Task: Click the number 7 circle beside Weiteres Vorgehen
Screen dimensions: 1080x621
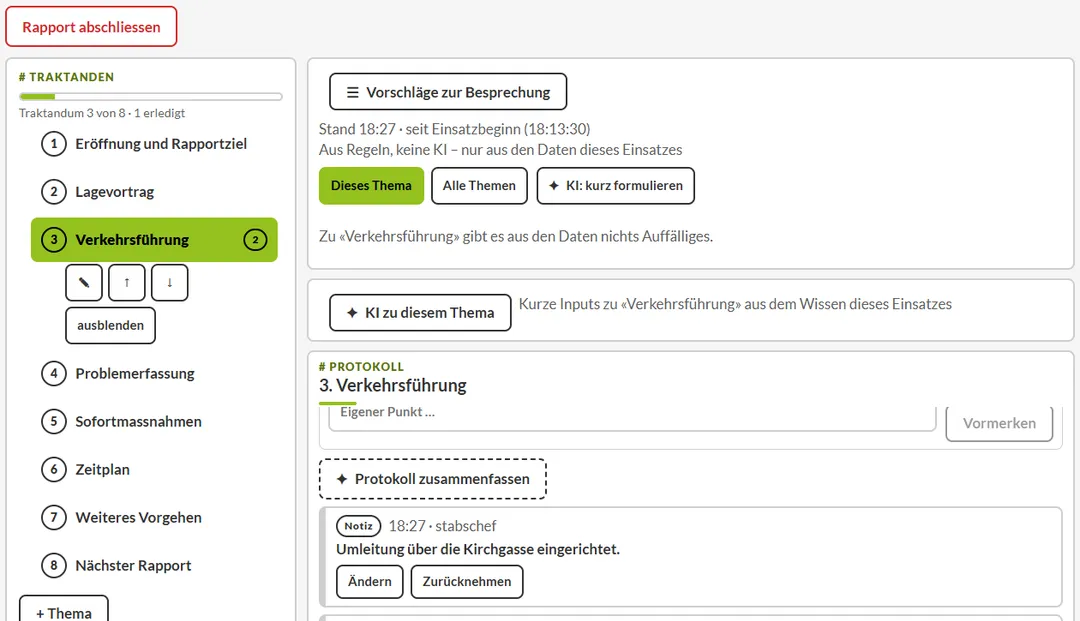Action: 54,518
